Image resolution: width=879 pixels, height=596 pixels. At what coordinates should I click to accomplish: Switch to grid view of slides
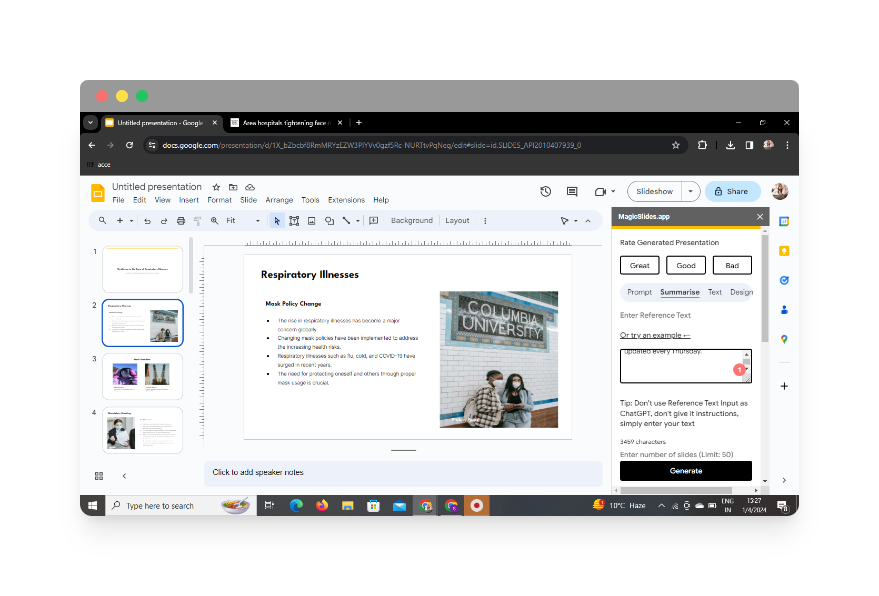tap(99, 476)
